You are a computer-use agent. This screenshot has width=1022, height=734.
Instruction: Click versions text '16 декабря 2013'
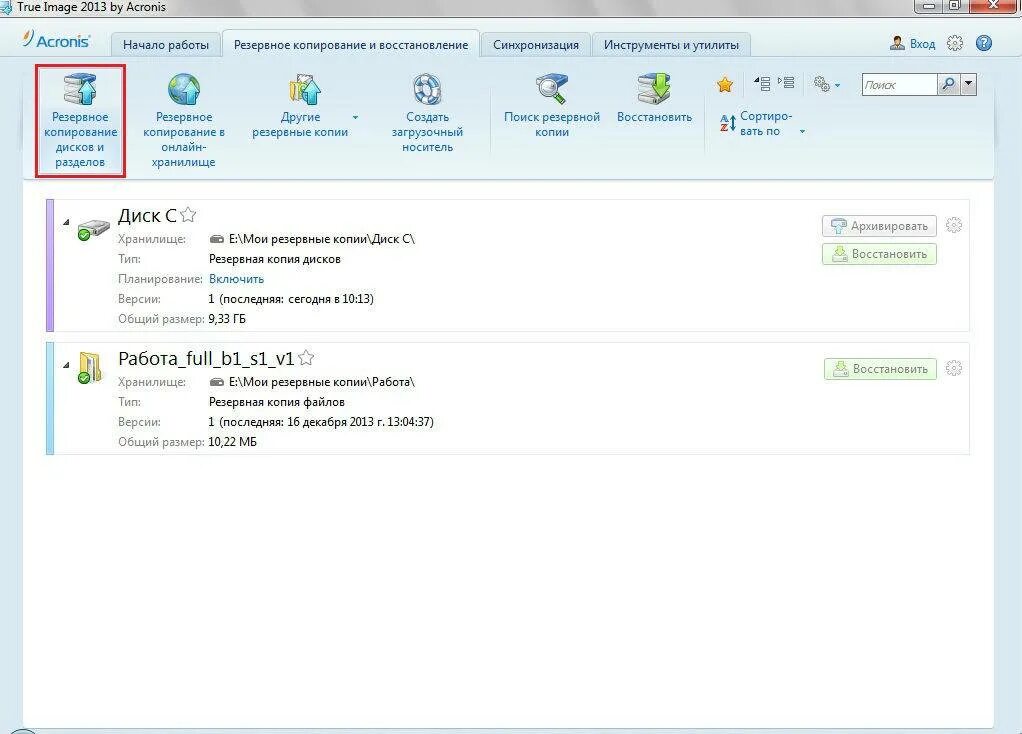[330, 422]
